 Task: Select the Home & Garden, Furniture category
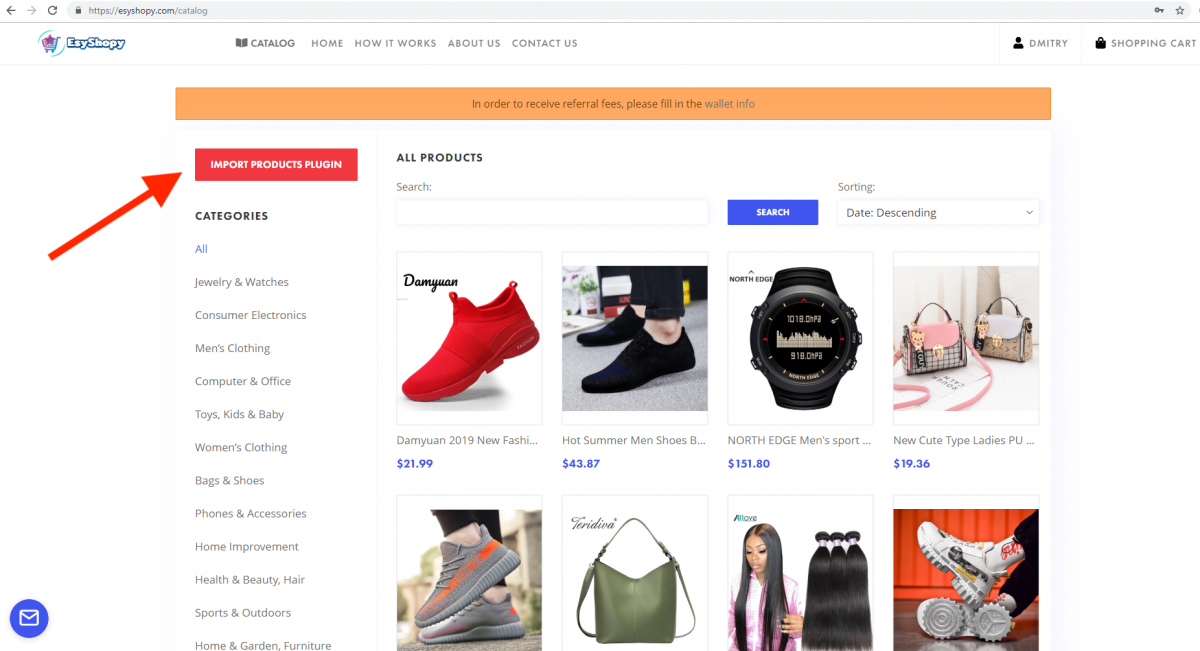263,645
